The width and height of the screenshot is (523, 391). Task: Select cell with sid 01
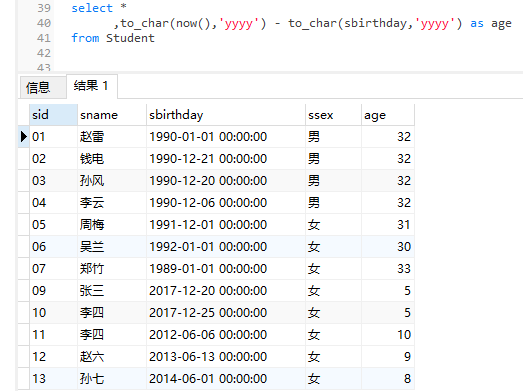pyautogui.click(x=53, y=137)
